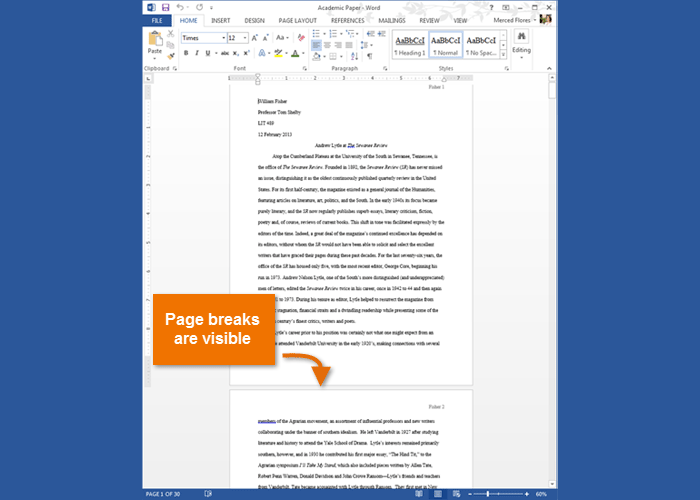Apply the No Spacing style
The image size is (700, 500).
pyautogui.click(x=481, y=45)
